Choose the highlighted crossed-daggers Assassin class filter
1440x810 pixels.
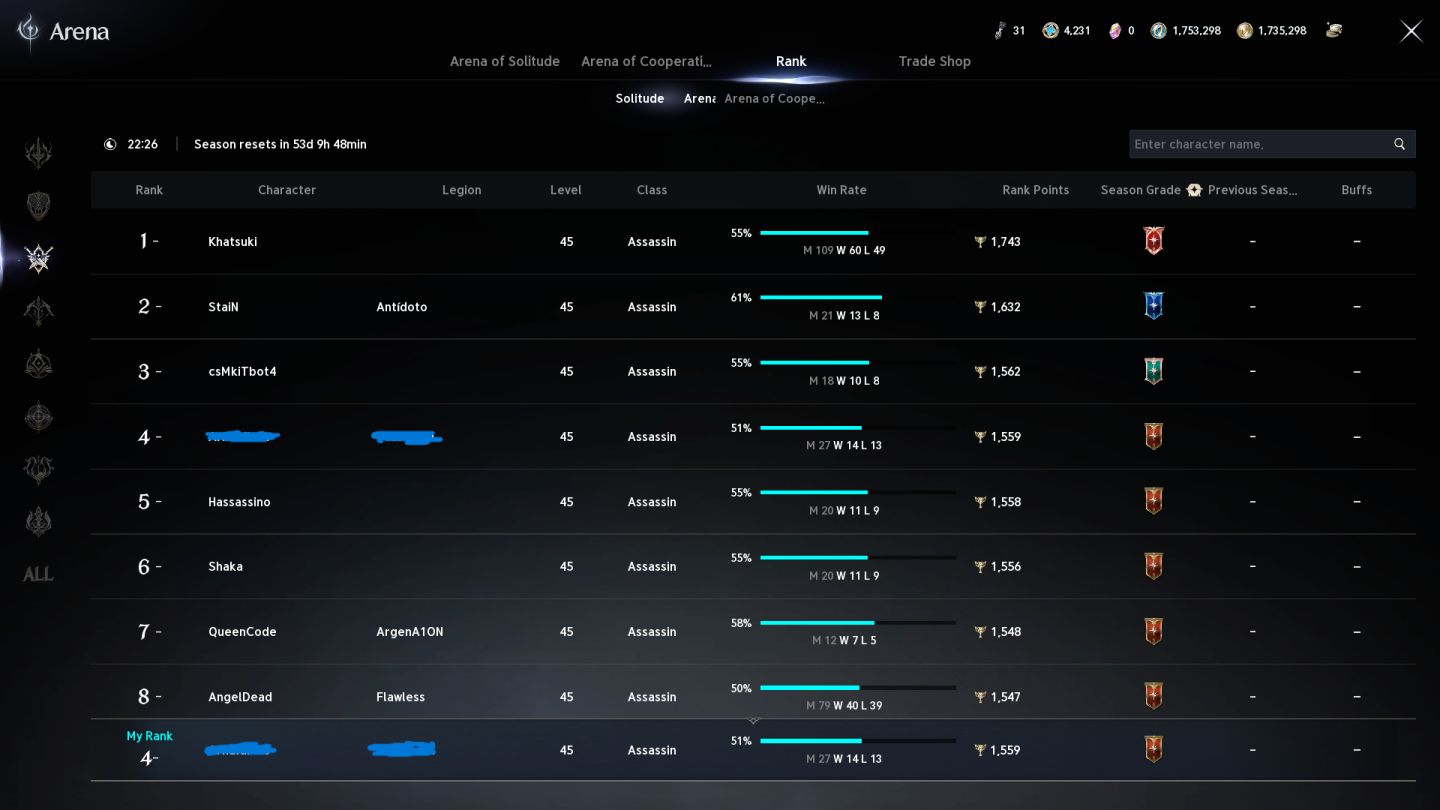tap(39, 258)
